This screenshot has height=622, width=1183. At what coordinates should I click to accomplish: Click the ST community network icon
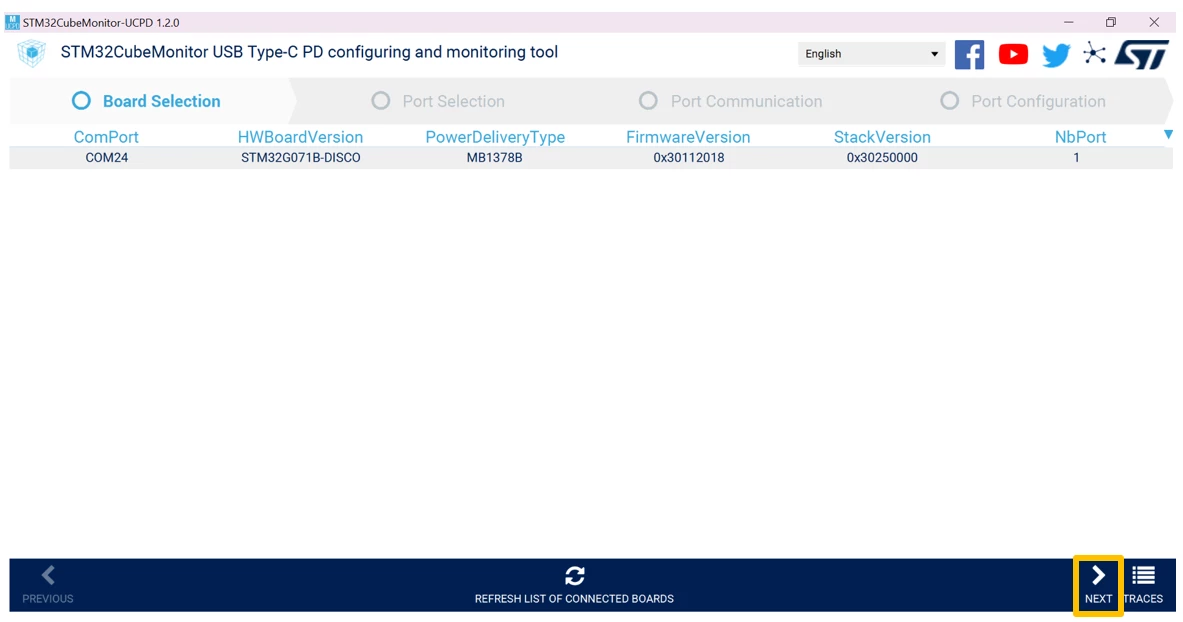tap(1094, 54)
